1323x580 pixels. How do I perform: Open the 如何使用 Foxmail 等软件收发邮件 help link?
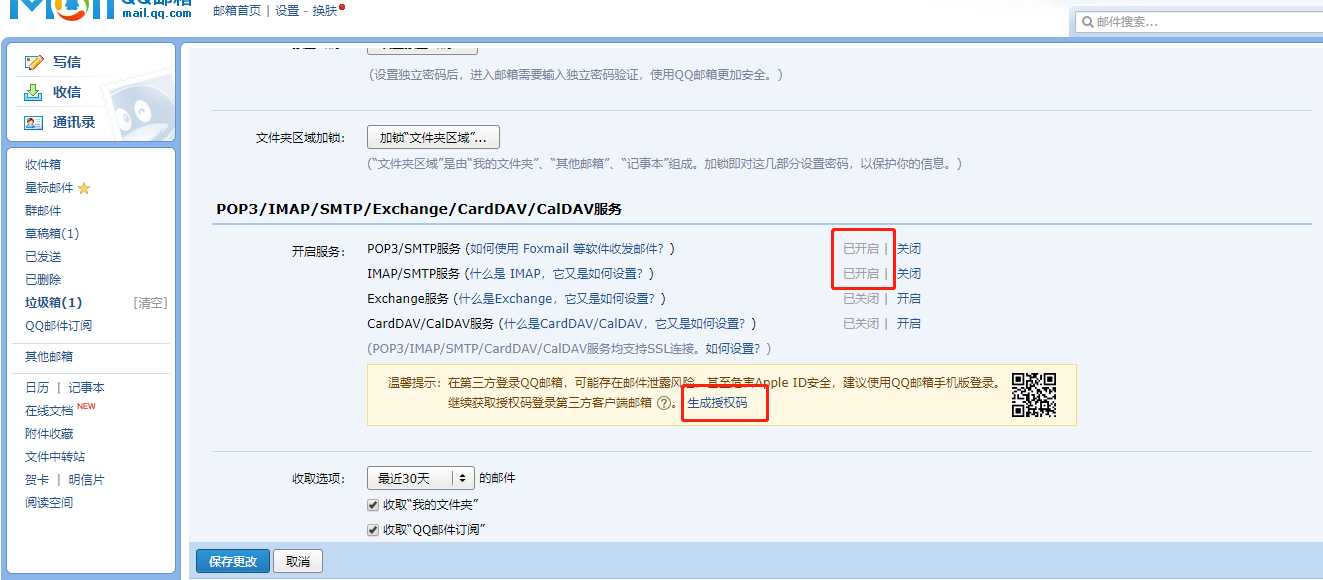tap(569, 249)
